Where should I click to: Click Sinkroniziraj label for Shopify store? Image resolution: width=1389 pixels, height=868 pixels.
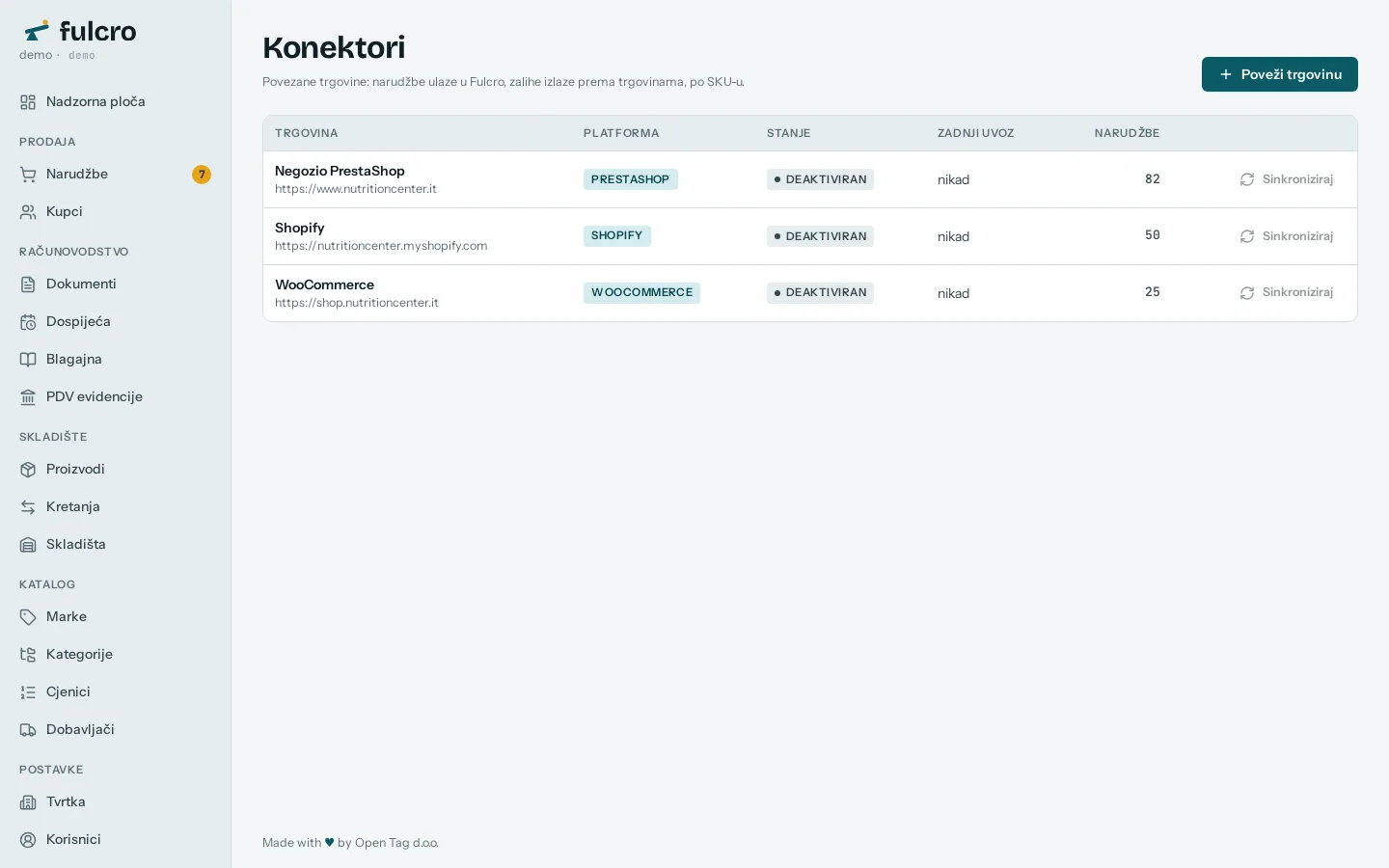click(1297, 236)
